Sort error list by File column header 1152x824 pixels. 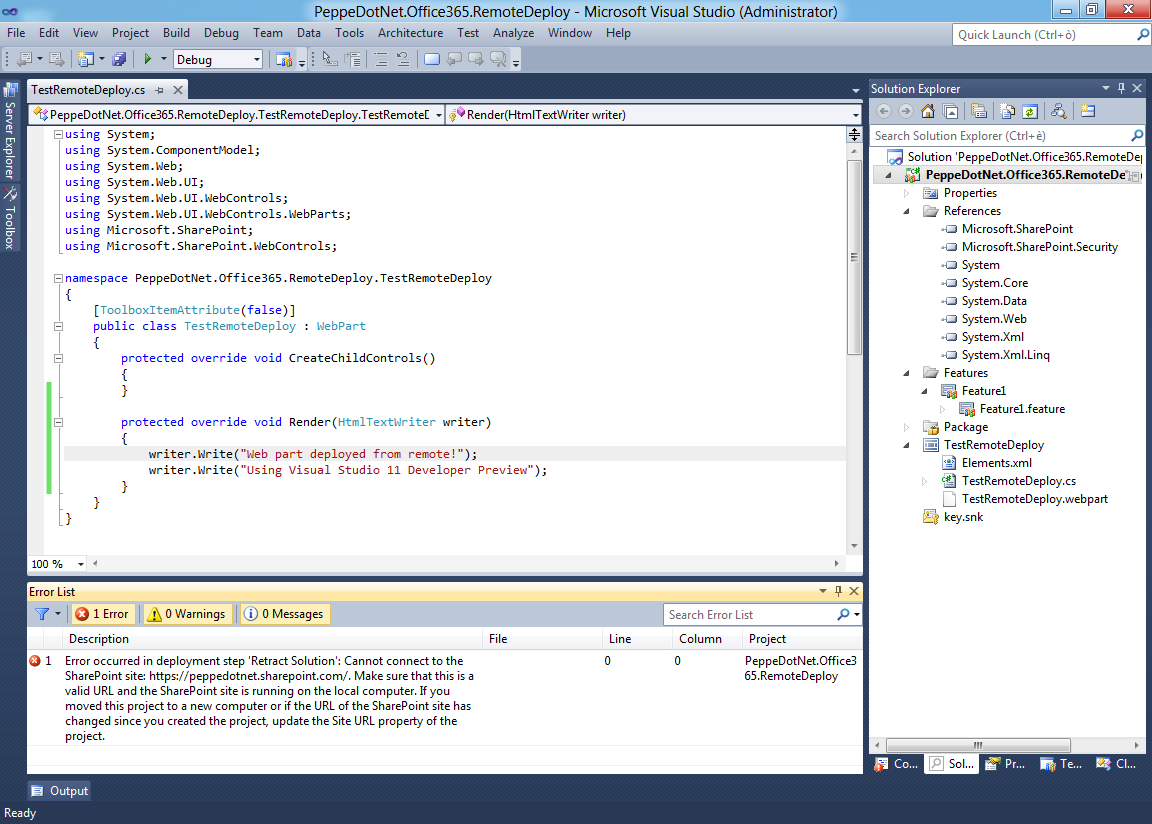coord(542,639)
